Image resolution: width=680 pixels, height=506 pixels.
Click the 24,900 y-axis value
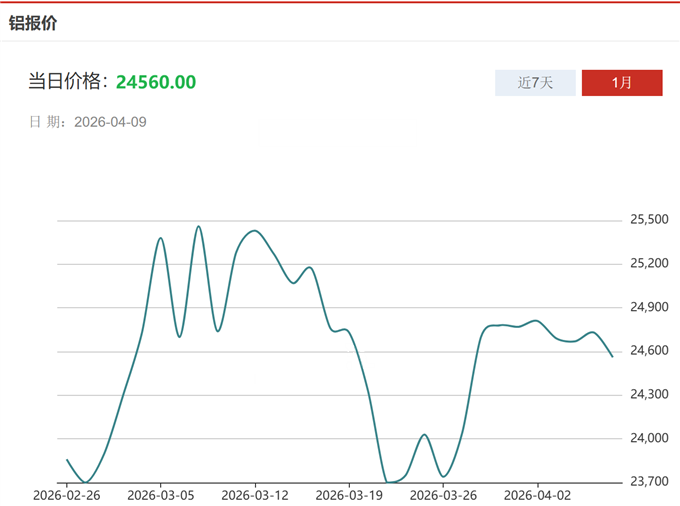coord(649,308)
